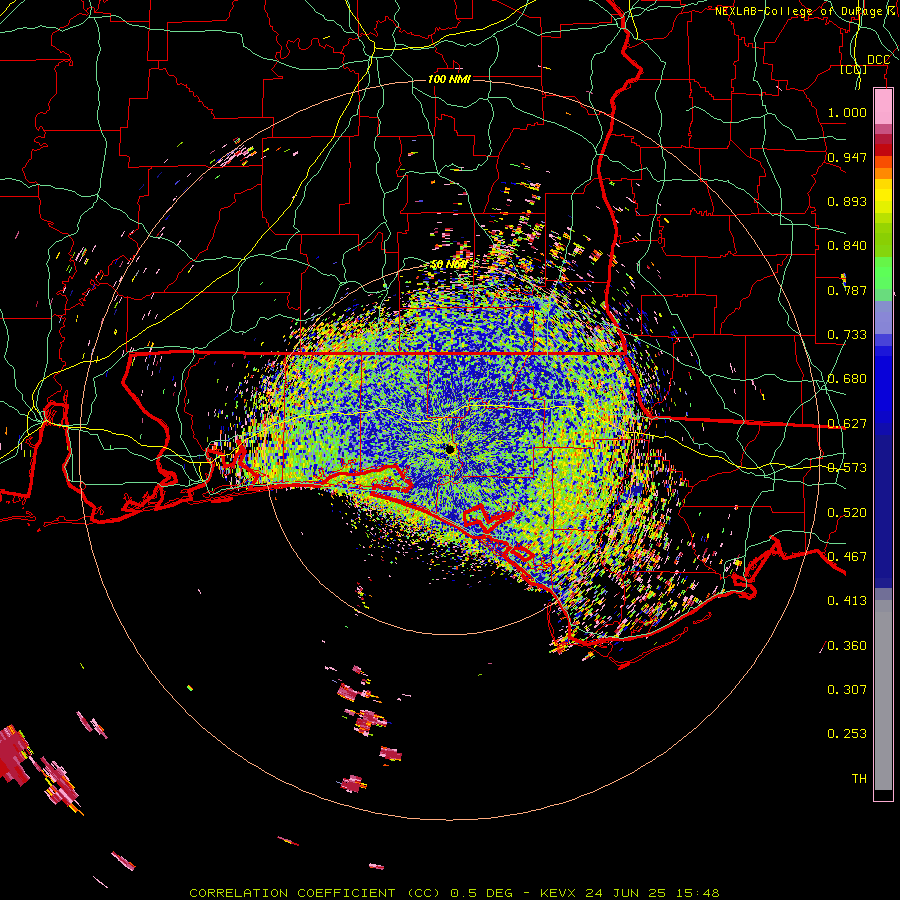
Task: Click the 0.573 legend value
Action: pyautogui.click(x=847, y=468)
